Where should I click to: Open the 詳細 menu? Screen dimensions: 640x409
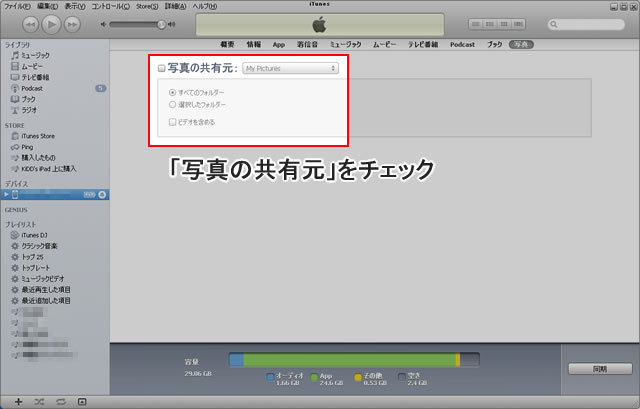click(x=176, y=6)
